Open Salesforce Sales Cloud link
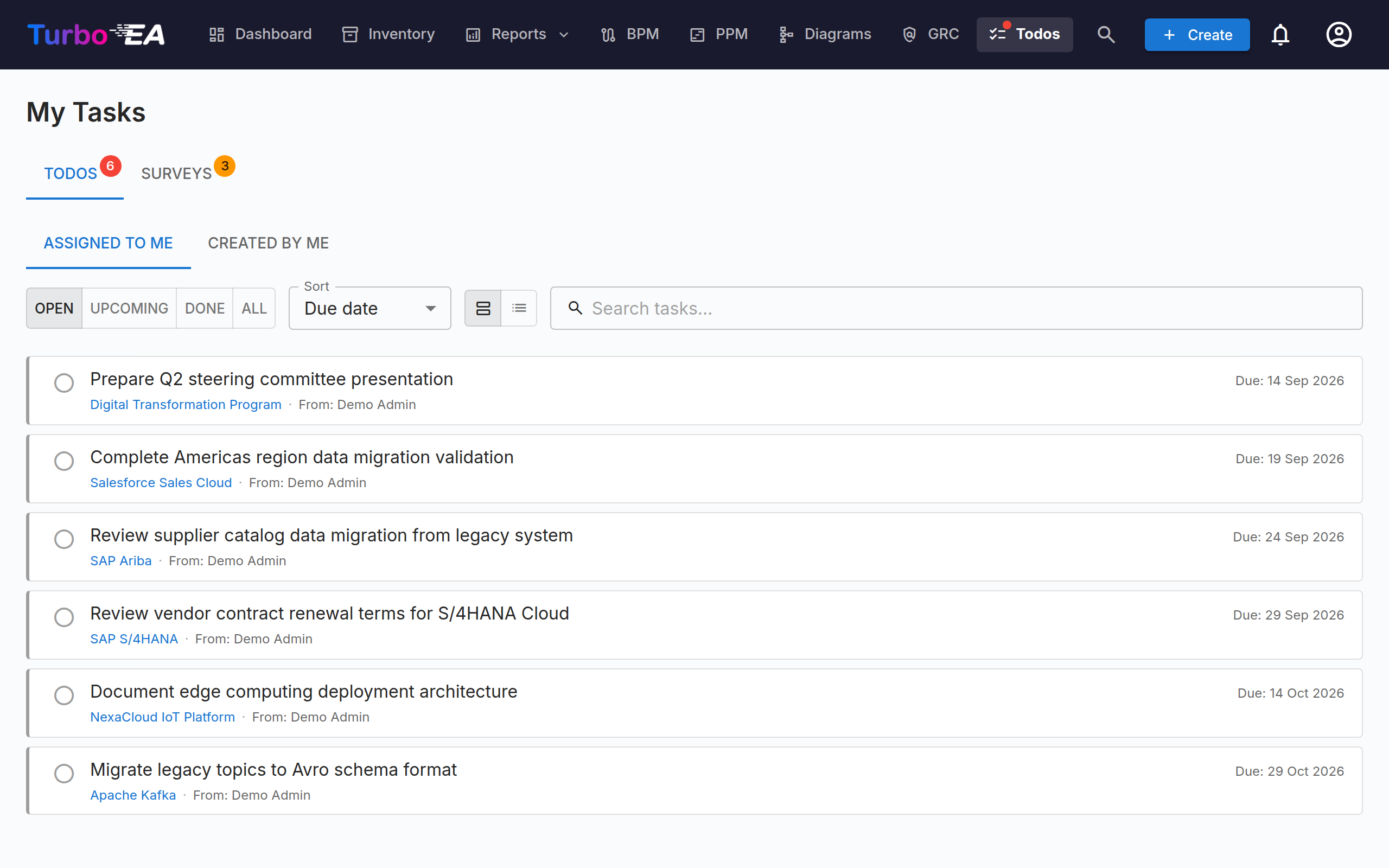Image resolution: width=1389 pixels, height=868 pixels. coord(161,483)
